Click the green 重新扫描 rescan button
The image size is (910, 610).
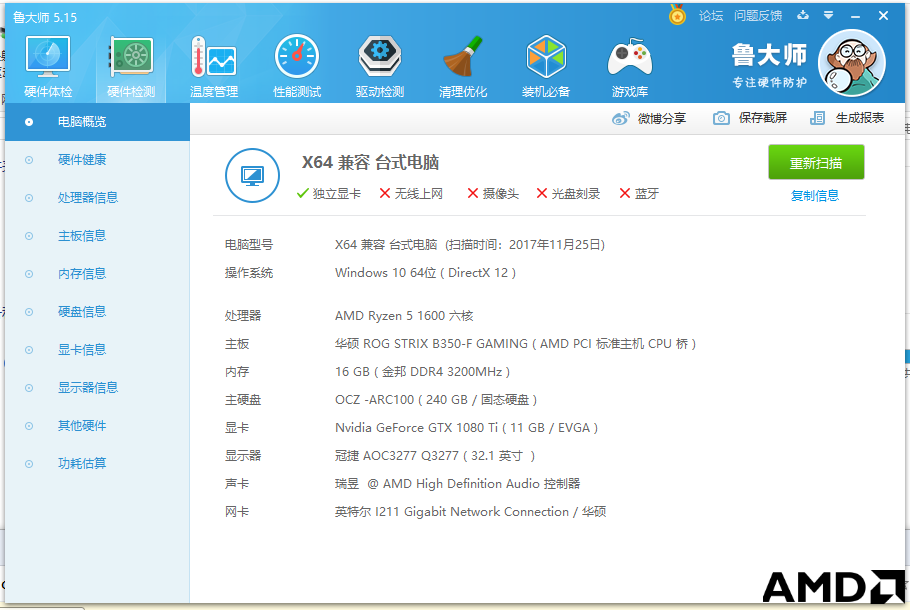[816, 163]
